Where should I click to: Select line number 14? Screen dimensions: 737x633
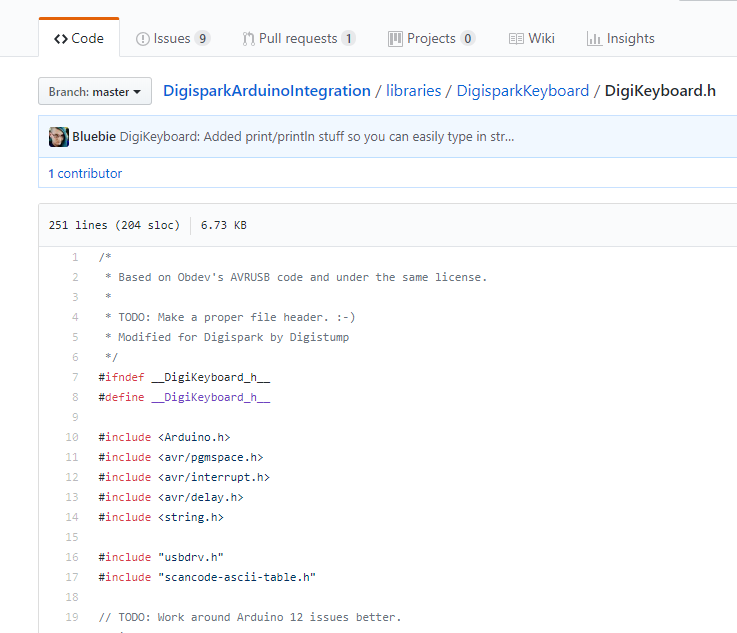pyautogui.click(x=72, y=517)
